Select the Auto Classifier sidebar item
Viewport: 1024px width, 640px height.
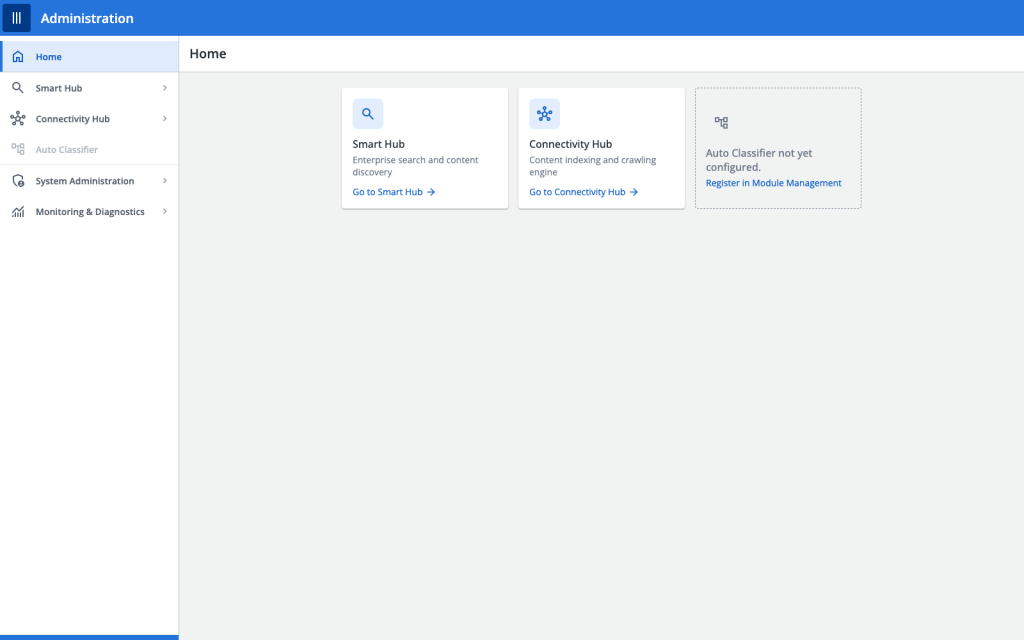[89, 150]
